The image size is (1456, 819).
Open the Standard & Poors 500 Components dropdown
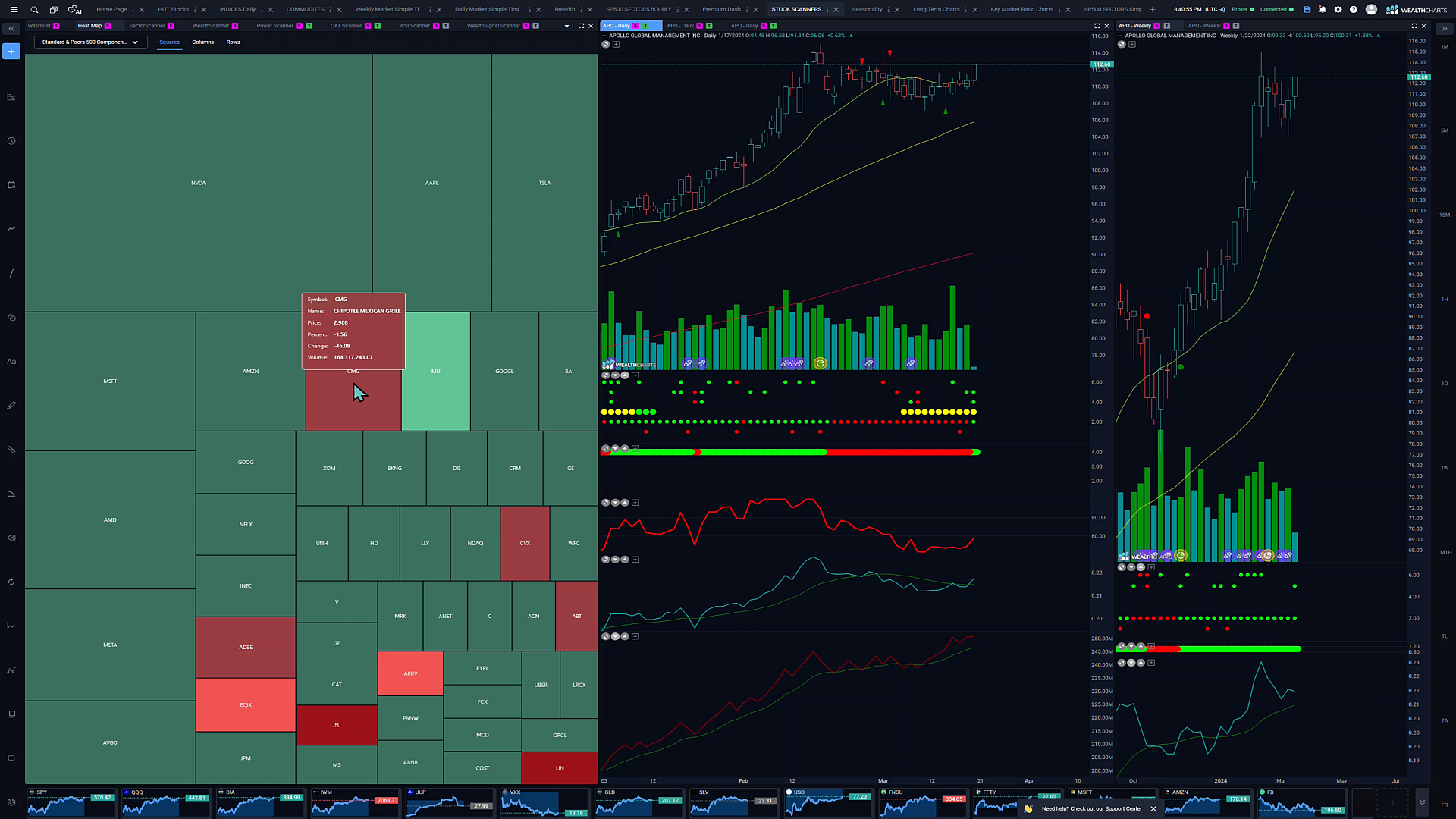(x=90, y=42)
